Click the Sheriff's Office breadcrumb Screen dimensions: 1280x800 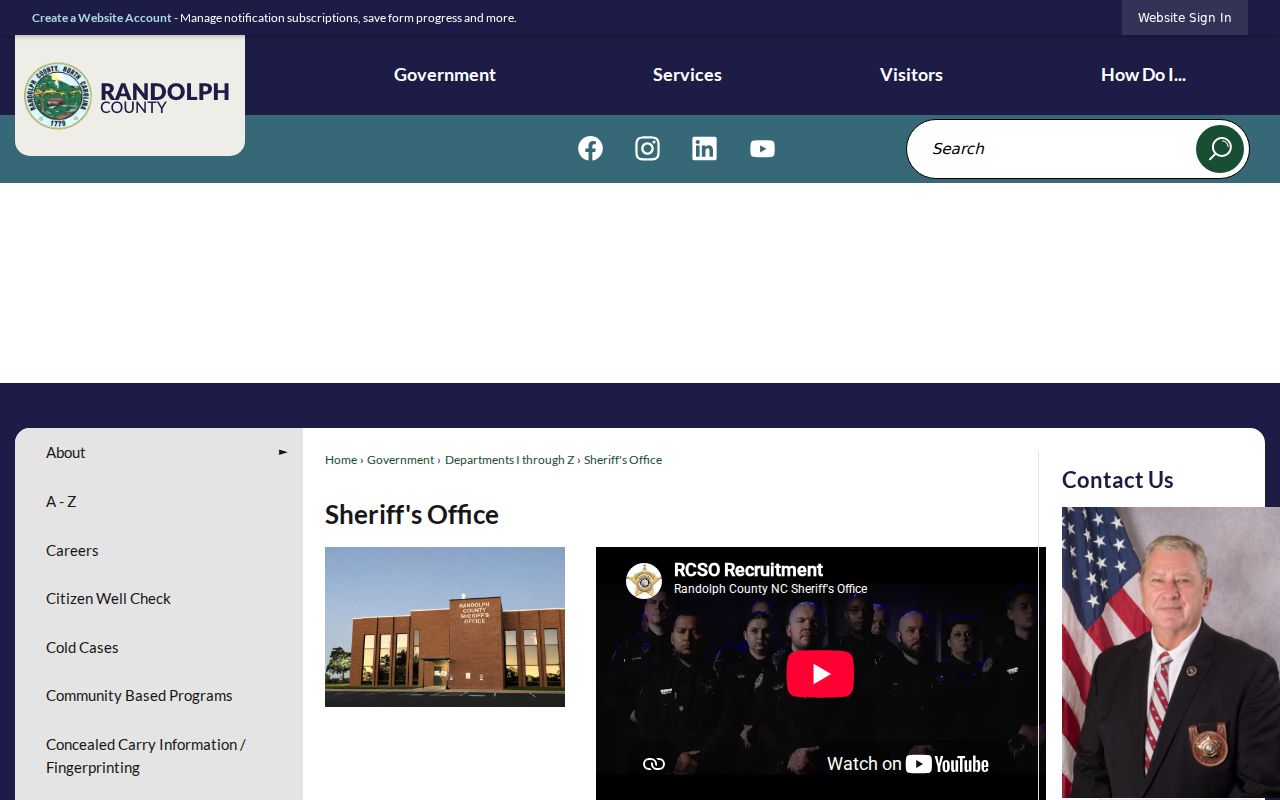pos(623,460)
